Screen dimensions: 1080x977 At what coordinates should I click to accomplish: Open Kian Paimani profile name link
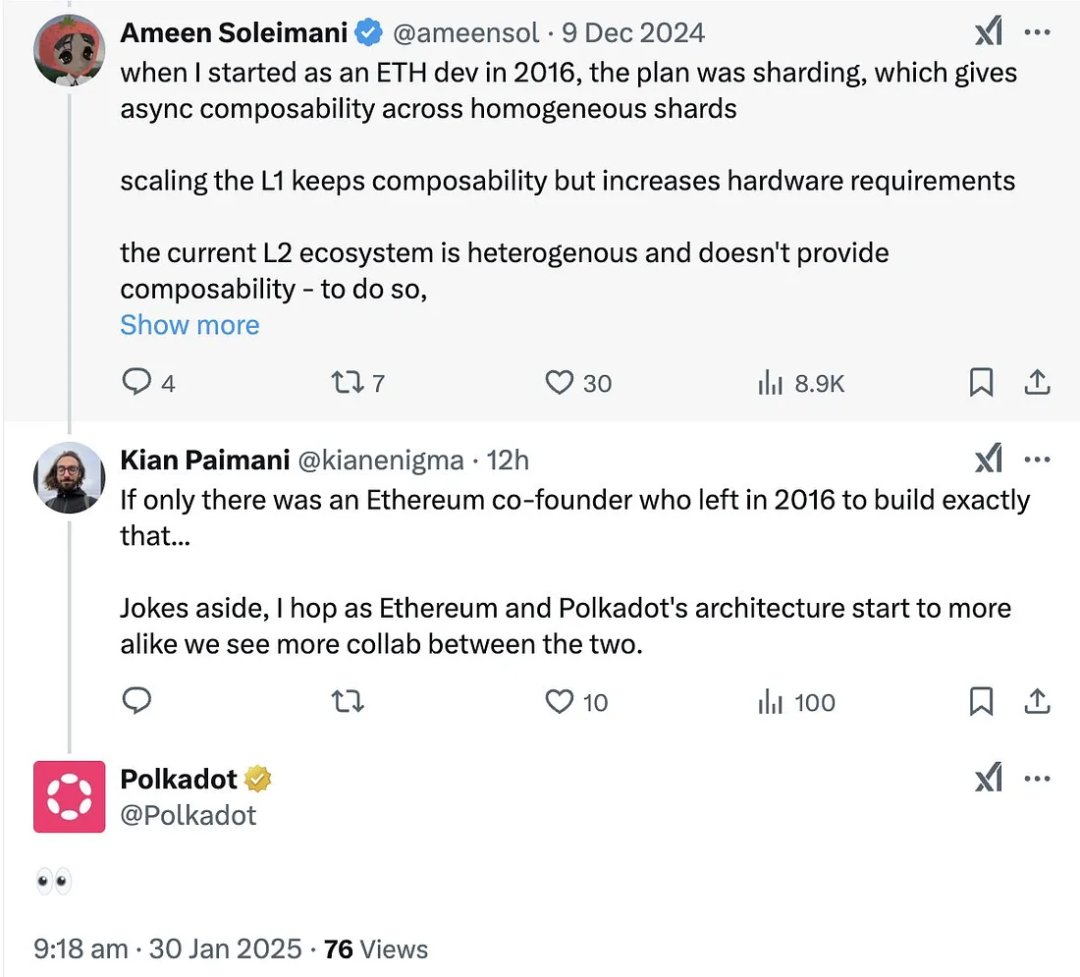[x=205, y=460]
